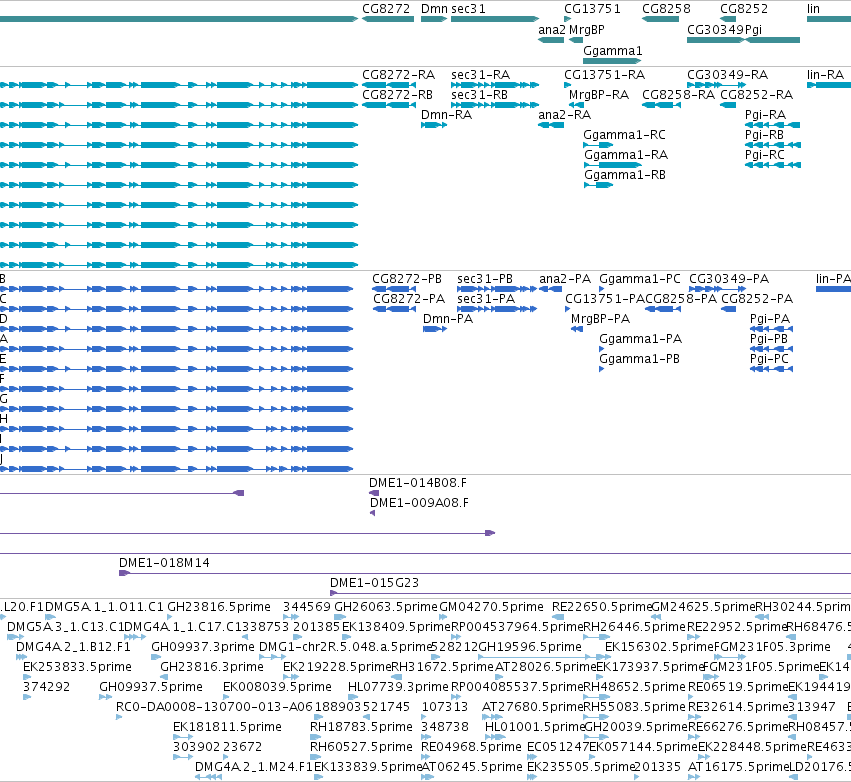
Task: Select transcript Dmn-RA
Action: pyautogui.click(x=447, y=115)
